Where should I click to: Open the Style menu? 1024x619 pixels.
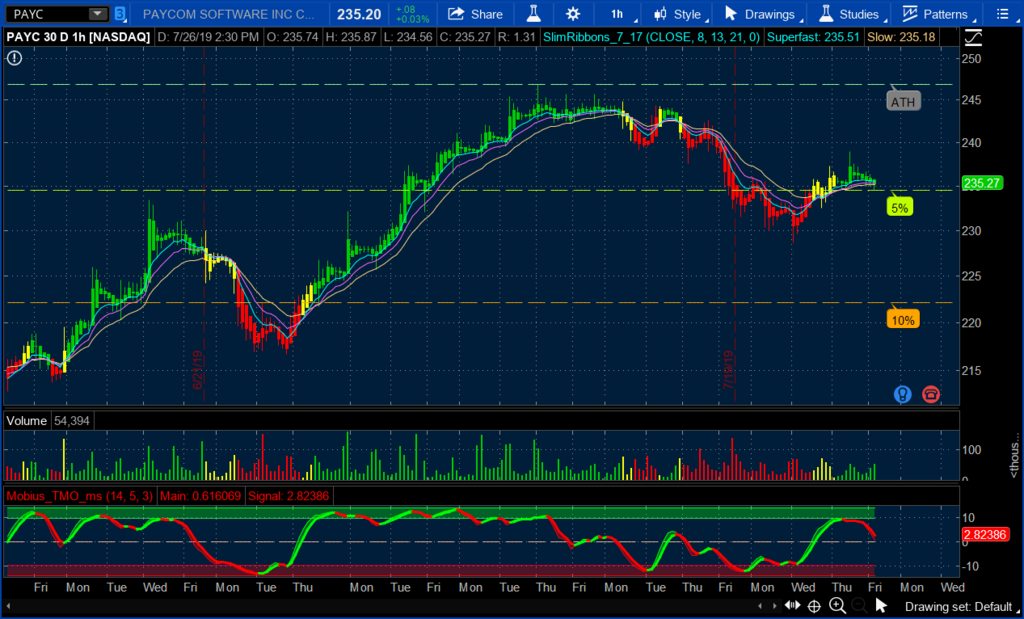678,14
